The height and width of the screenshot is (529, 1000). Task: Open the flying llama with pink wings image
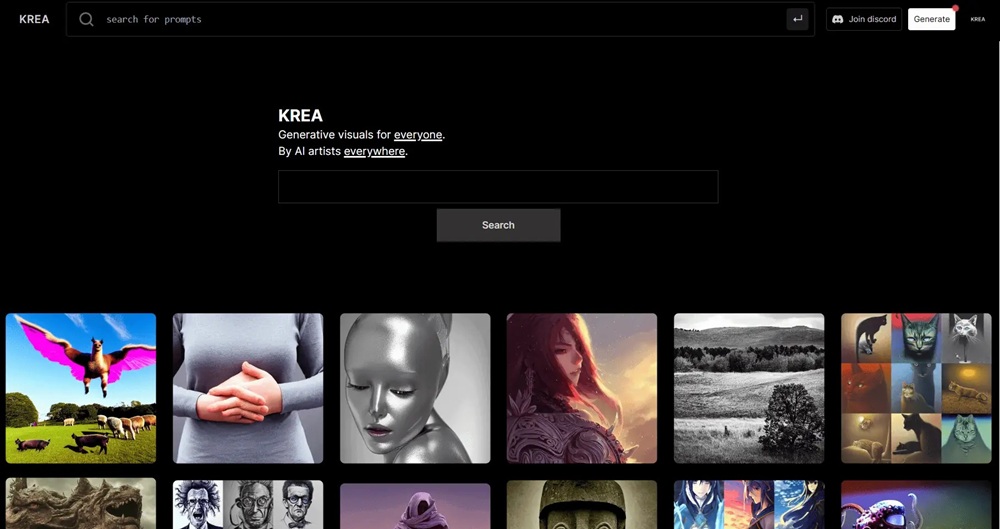coord(81,388)
